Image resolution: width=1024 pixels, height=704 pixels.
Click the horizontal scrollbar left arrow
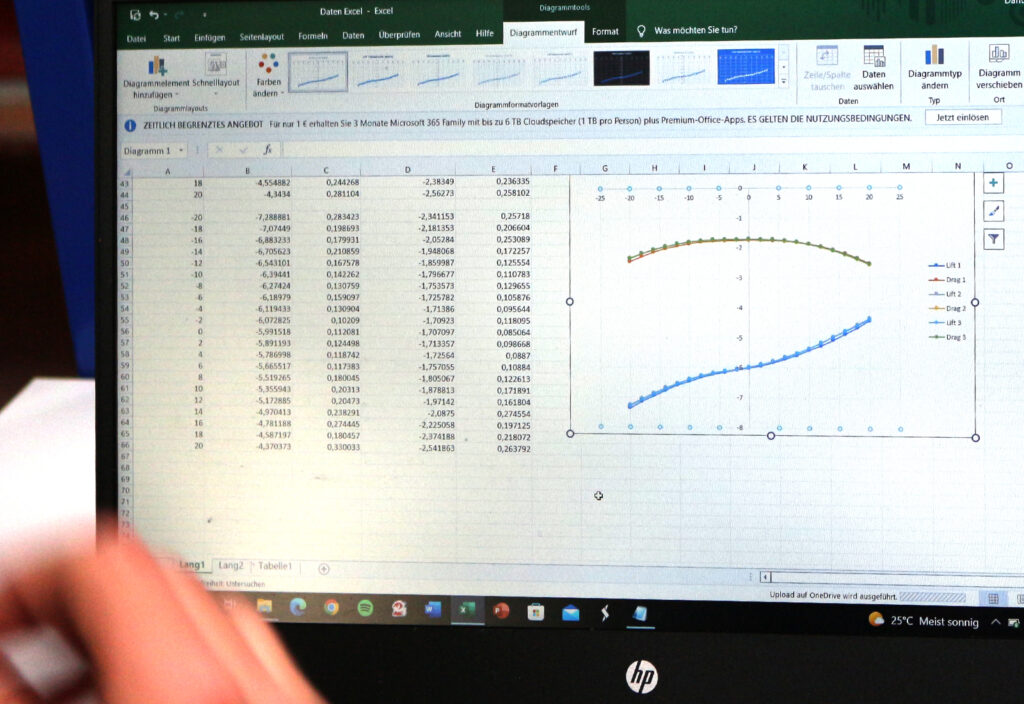(x=765, y=577)
